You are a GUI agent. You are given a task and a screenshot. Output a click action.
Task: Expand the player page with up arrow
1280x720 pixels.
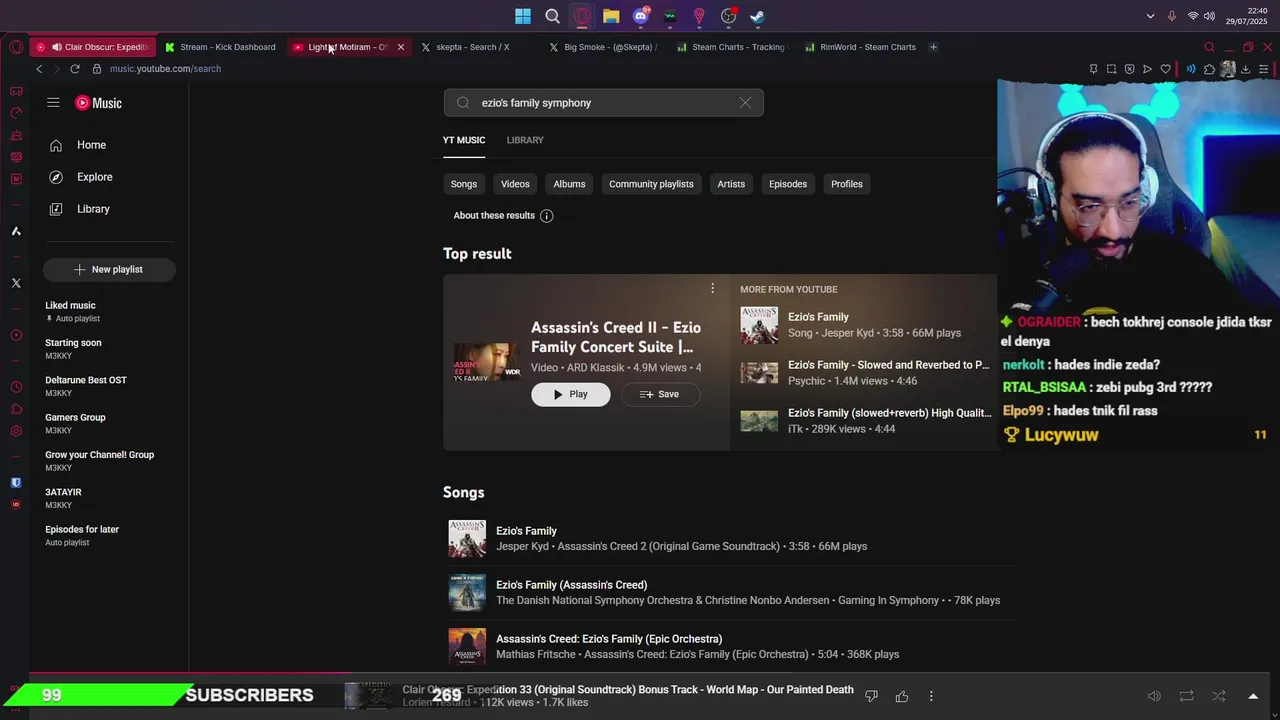pos(1253,696)
